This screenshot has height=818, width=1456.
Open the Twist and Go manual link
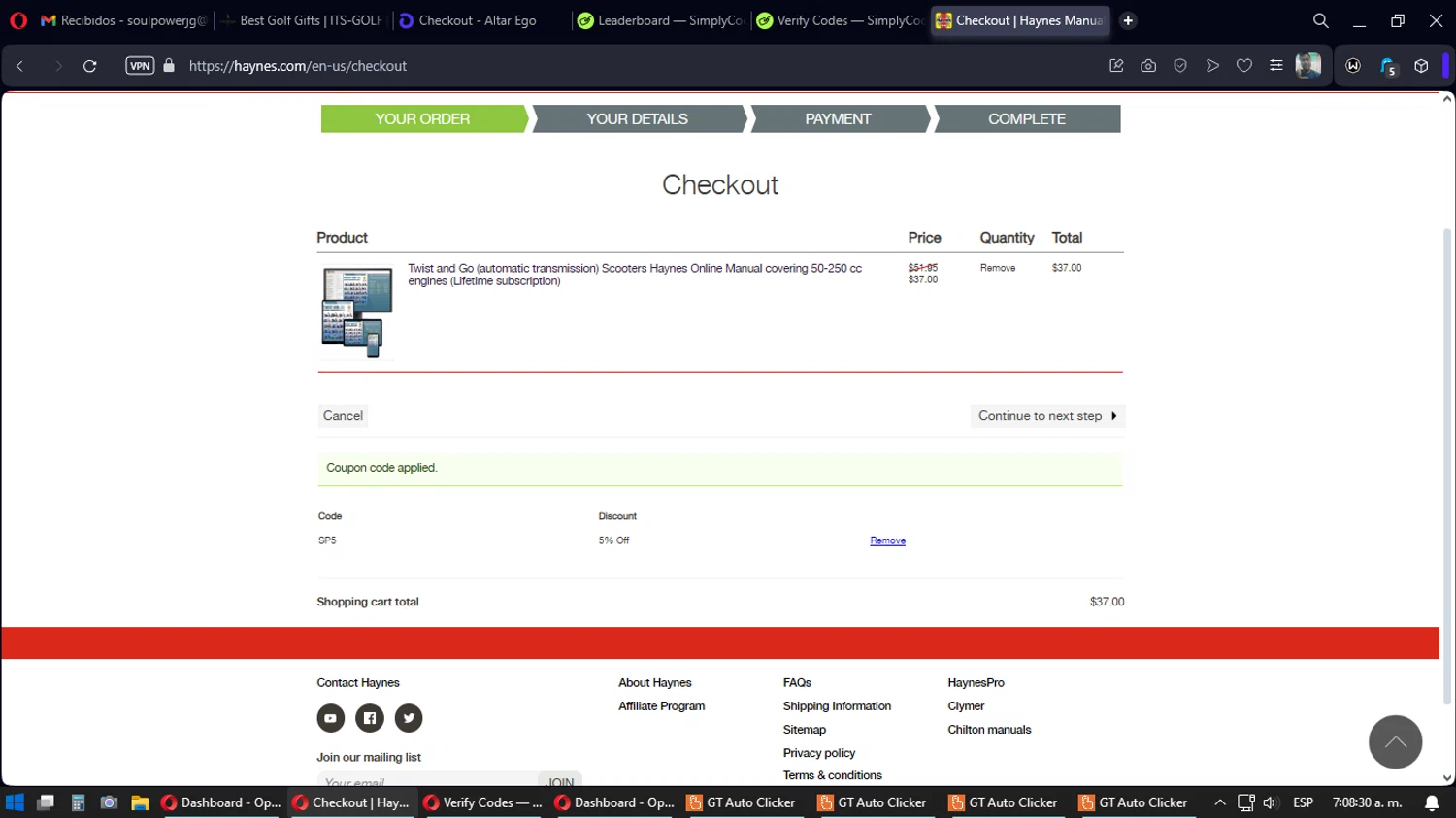[635, 275]
